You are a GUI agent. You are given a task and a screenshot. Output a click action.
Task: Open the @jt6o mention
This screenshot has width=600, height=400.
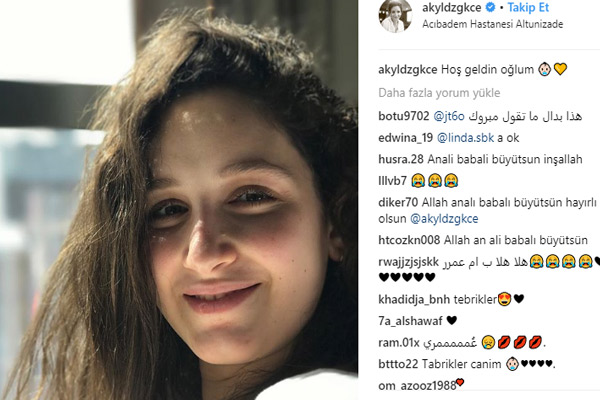pyautogui.click(x=449, y=116)
